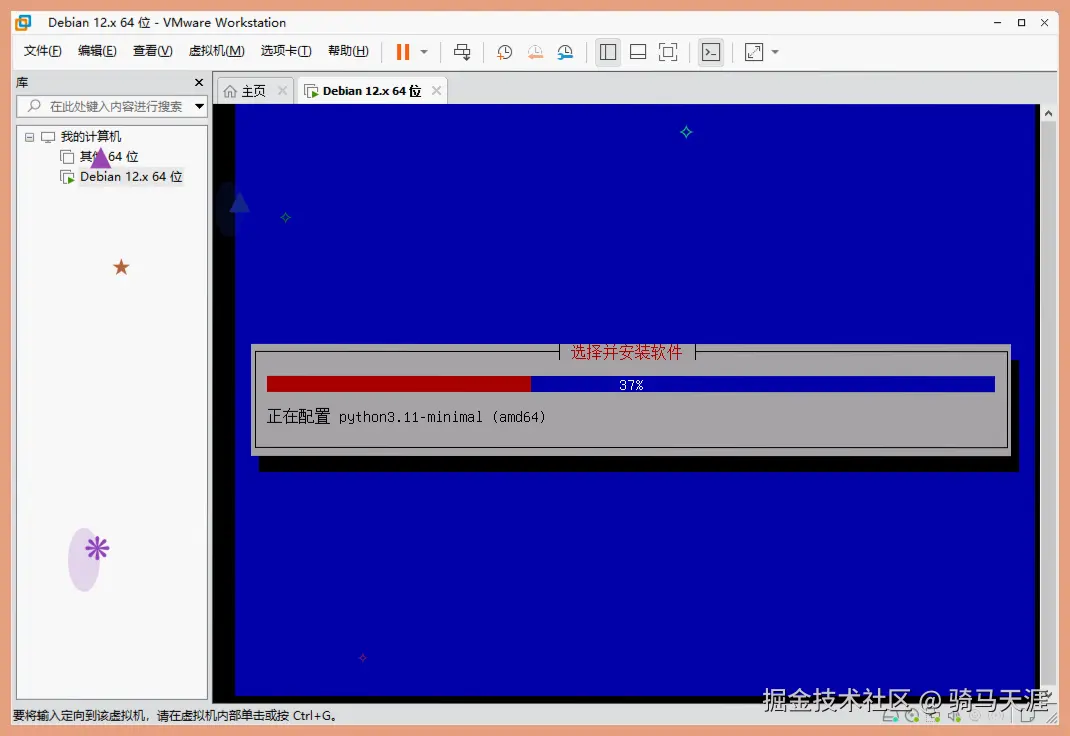
Task: Click the CD/DVD drive status bar icon
Action: click(912, 716)
